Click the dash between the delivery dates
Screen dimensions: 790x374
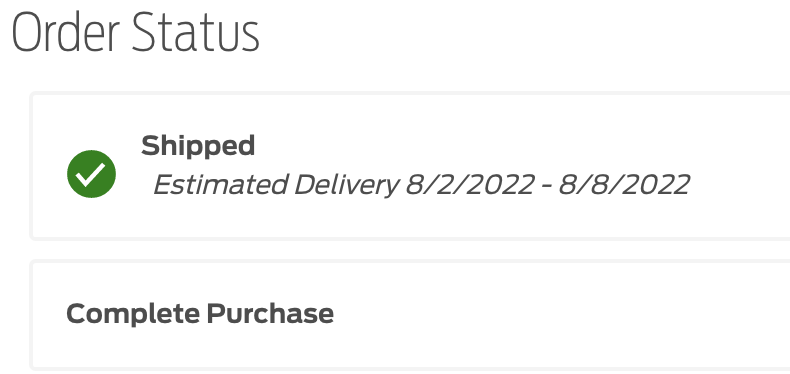click(547, 185)
